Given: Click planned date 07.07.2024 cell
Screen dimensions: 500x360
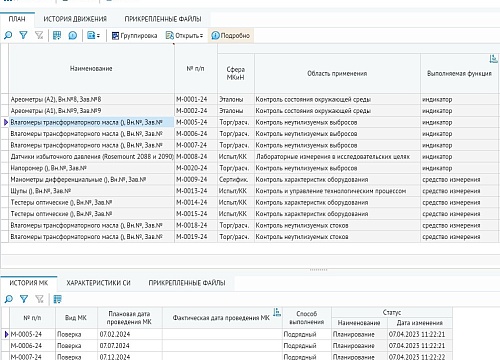Looking at the screenshot, I should [x=129, y=346].
